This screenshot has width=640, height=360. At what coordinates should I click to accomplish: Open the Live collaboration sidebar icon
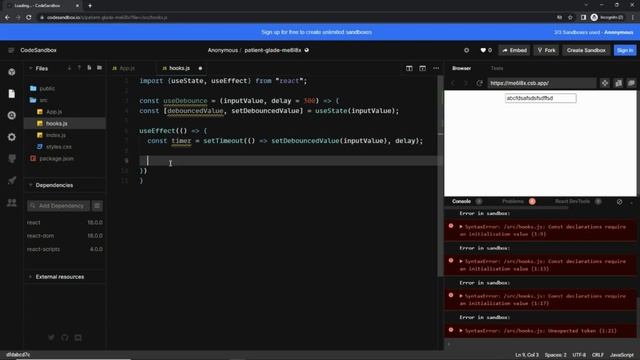11,202
